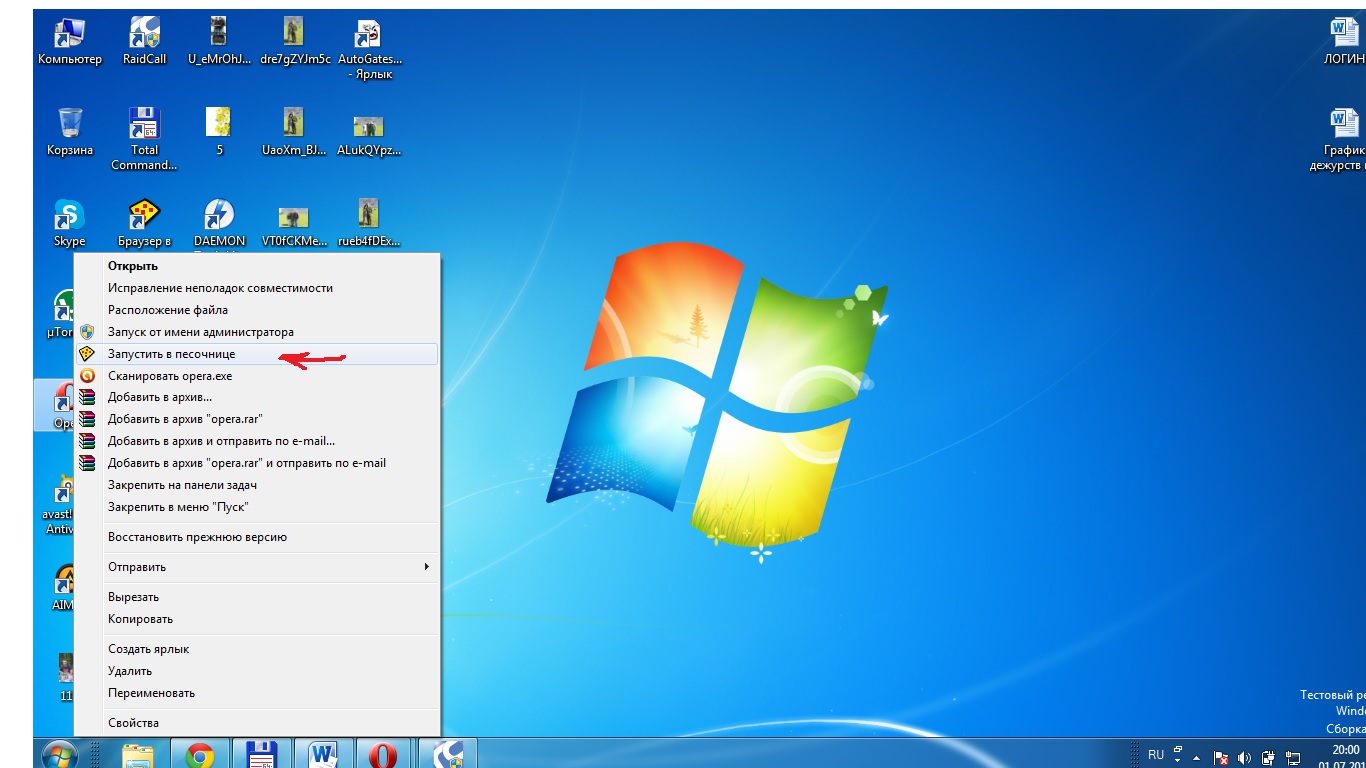
Task: Choose Добавить в архив "opera.rar"
Action: pos(257,419)
